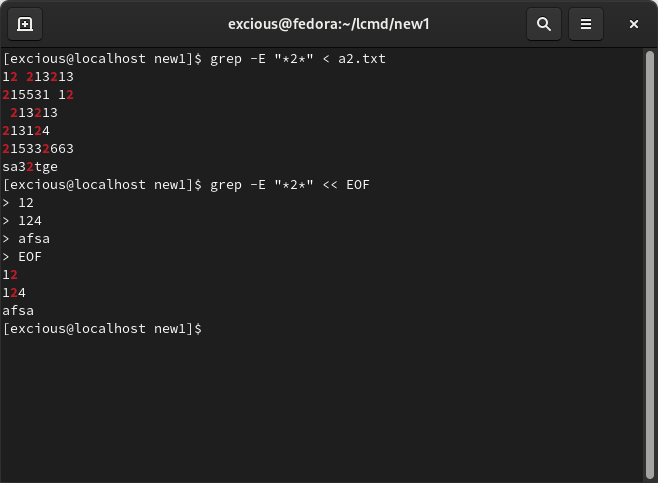
Task: Click the second grep command with << EOF
Action: 290,185
